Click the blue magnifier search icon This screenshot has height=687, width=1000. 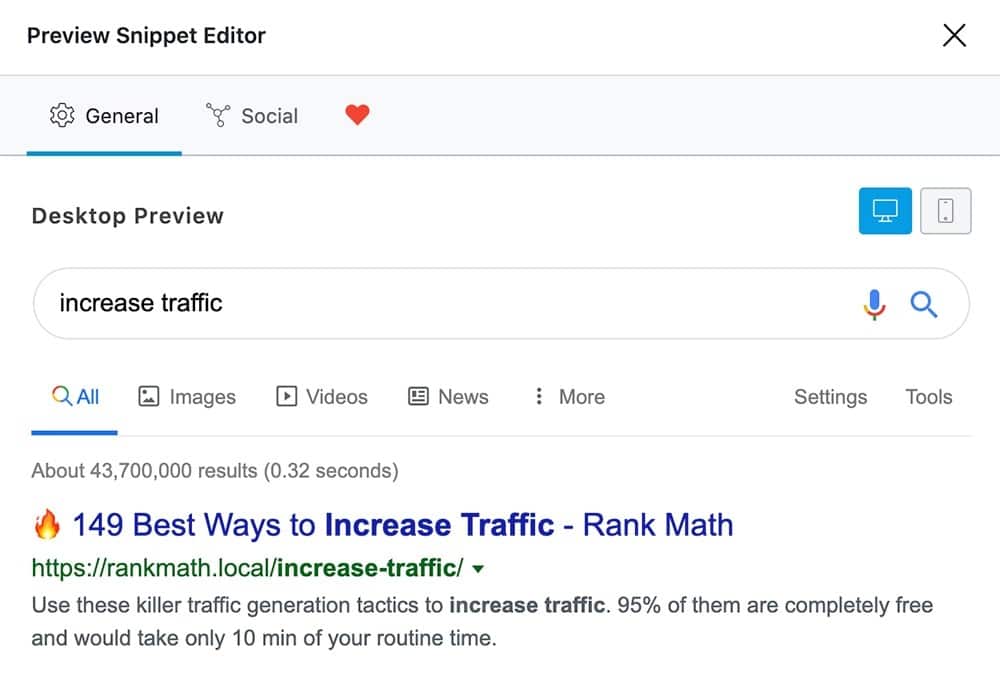pos(925,304)
